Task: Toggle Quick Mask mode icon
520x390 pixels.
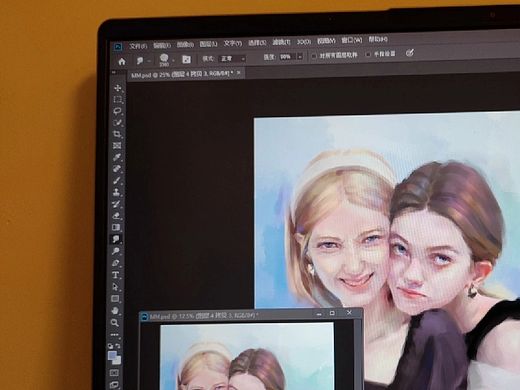Action: pos(114,373)
